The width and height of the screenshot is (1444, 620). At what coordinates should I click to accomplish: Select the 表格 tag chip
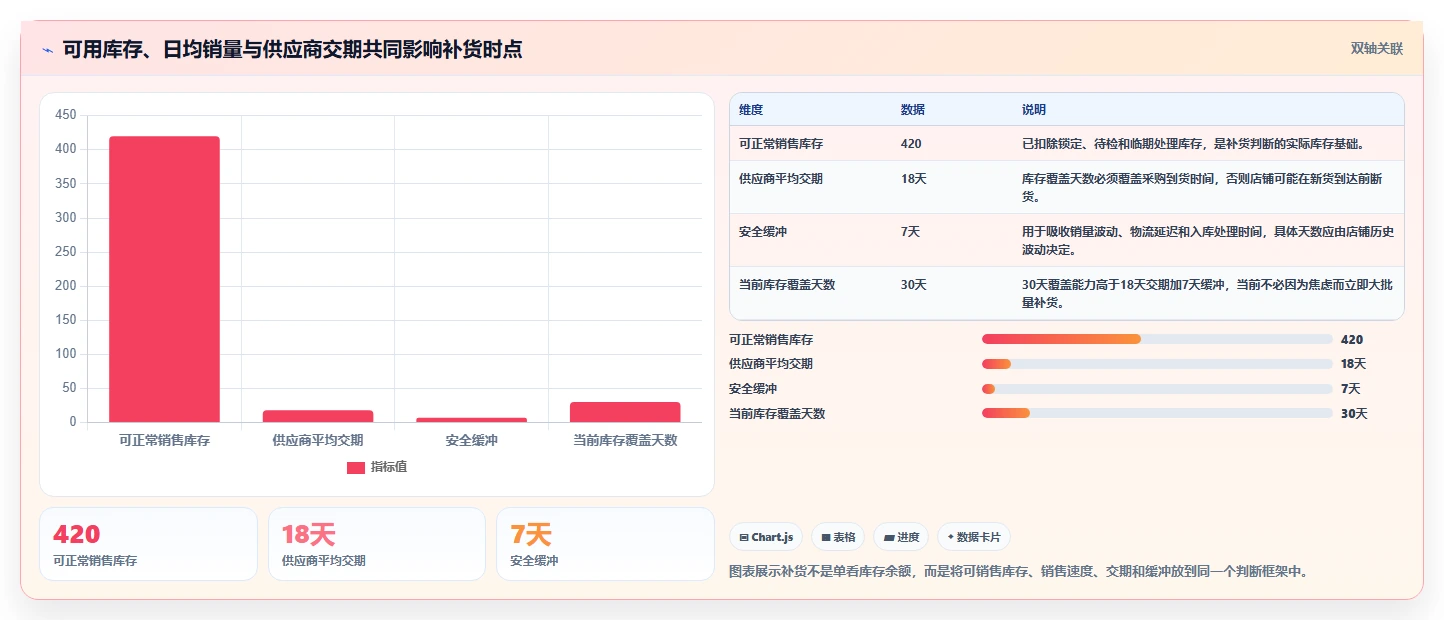click(x=838, y=537)
